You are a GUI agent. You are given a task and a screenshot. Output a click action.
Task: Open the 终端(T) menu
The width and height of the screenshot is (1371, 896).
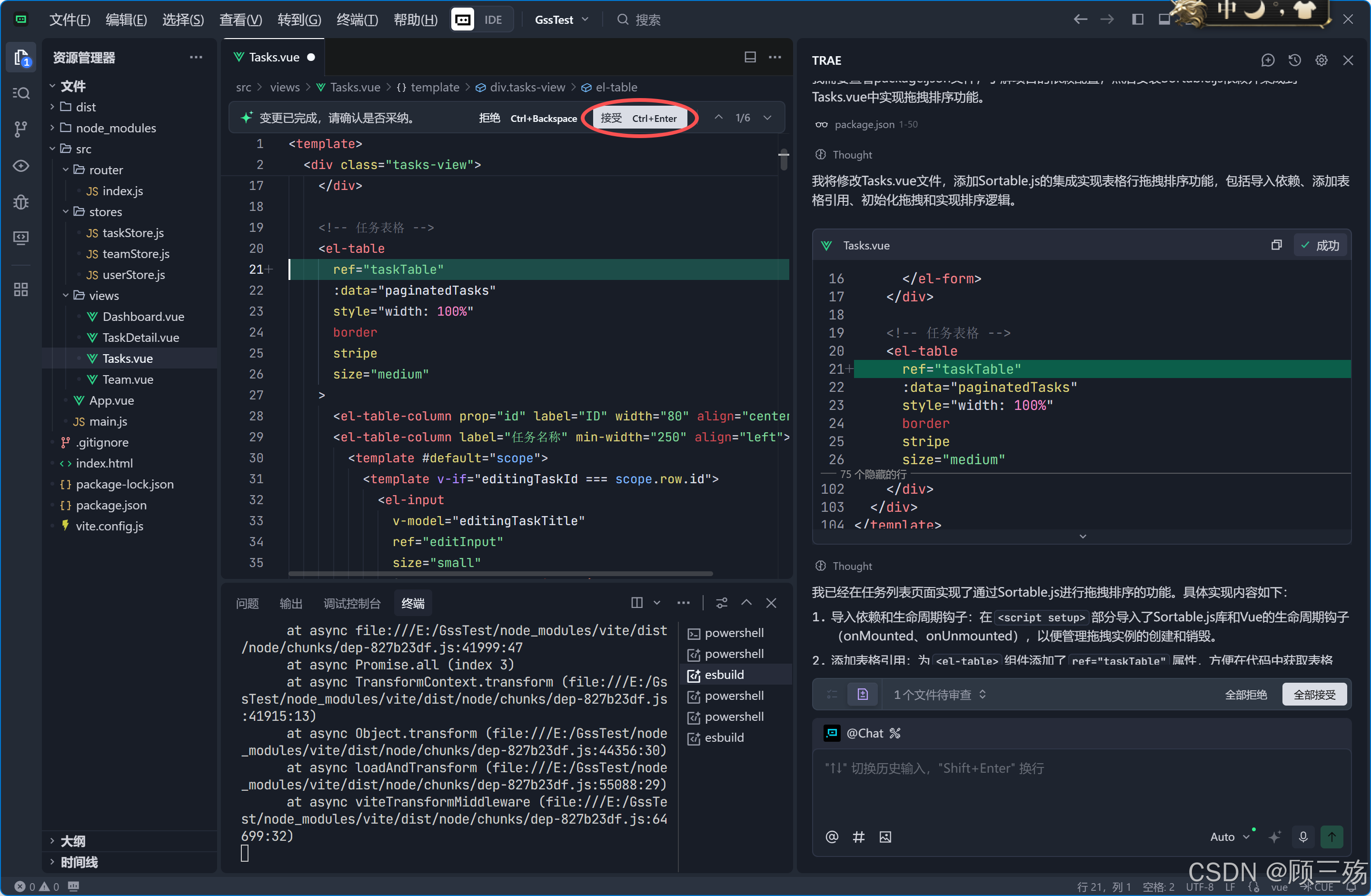pyautogui.click(x=357, y=20)
